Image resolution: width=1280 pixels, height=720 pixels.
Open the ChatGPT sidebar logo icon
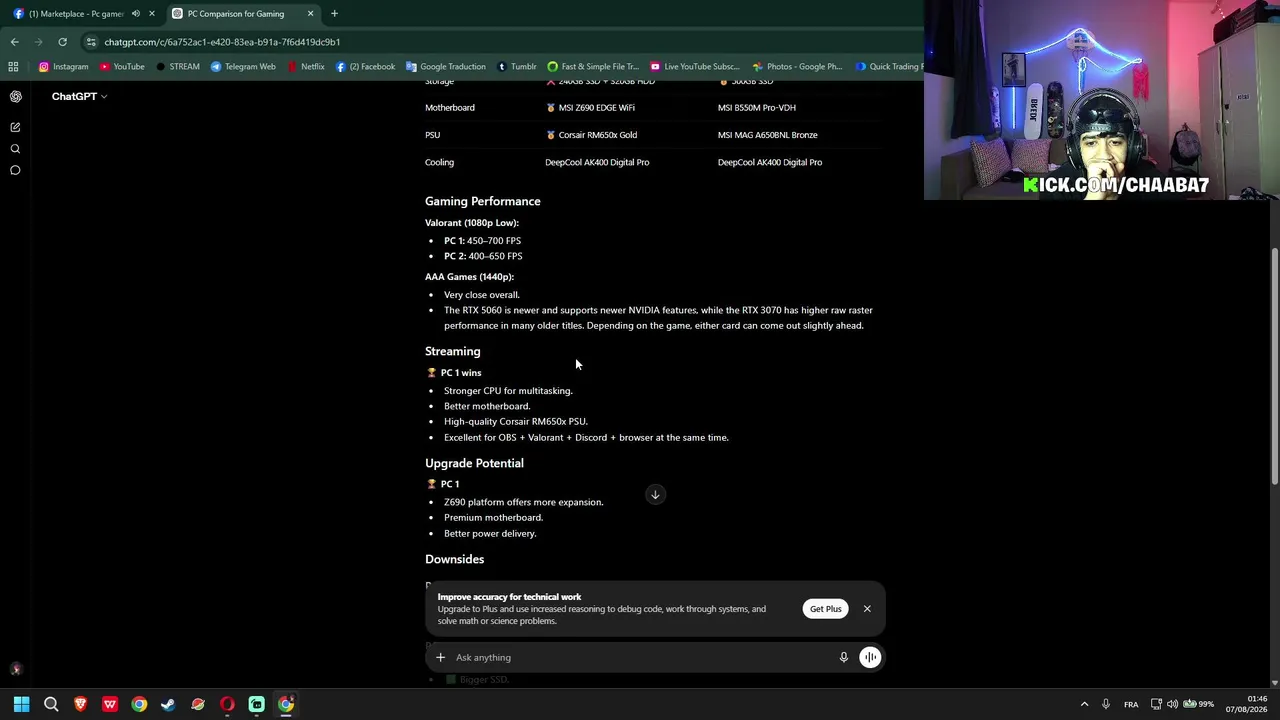point(15,96)
